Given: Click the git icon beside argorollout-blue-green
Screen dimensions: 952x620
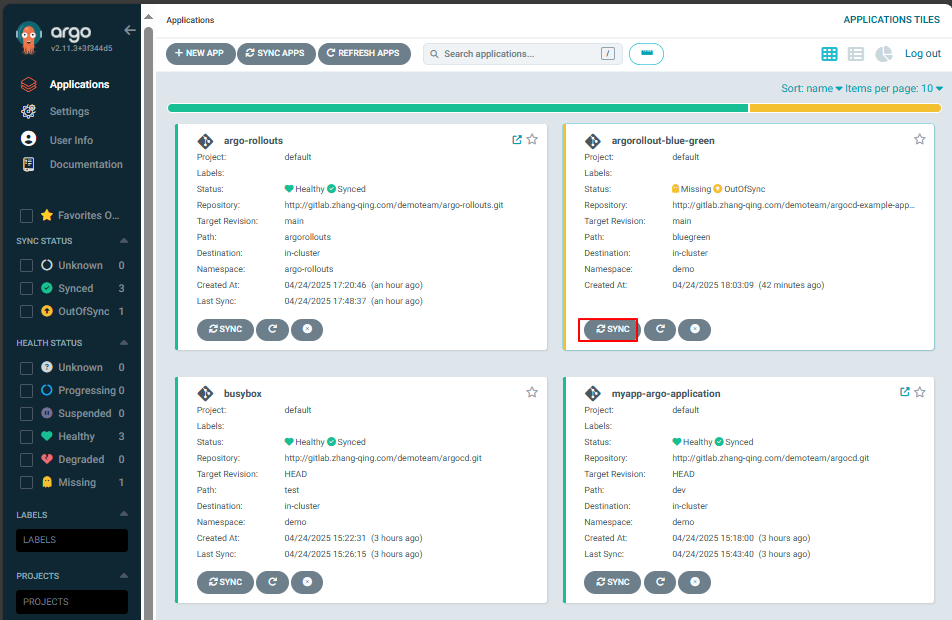Looking at the screenshot, I should pyautogui.click(x=593, y=141).
